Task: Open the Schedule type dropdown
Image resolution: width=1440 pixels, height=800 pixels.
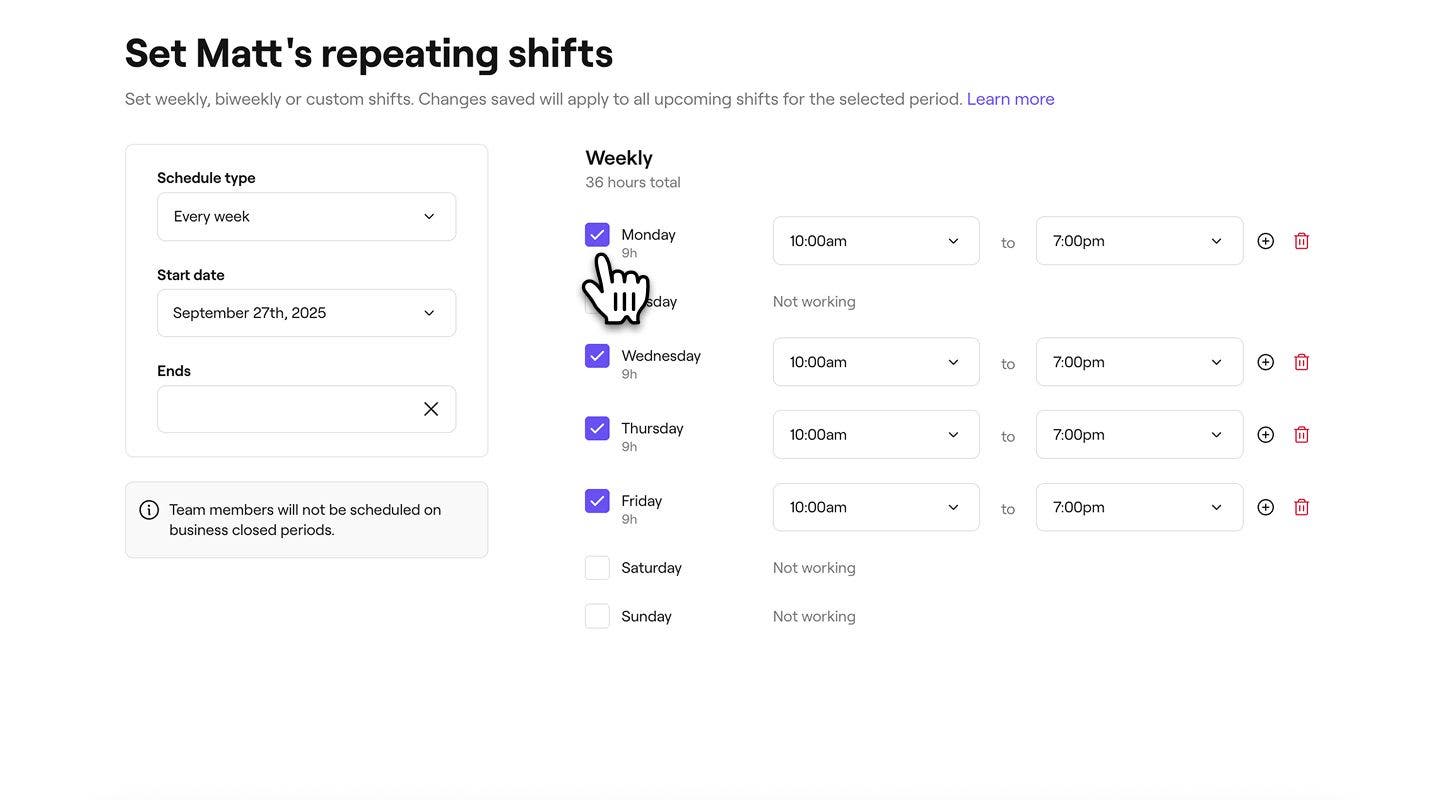Action: coord(306,217)
